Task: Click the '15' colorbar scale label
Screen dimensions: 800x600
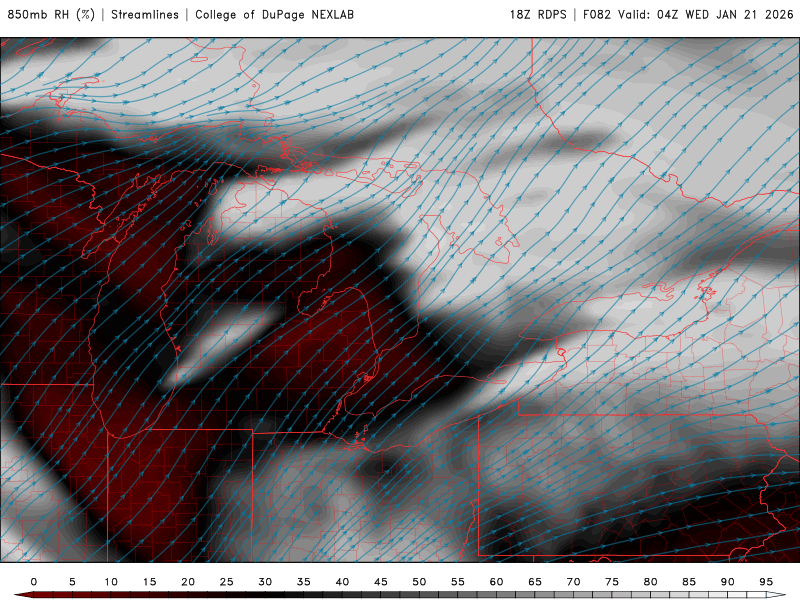Action: click(x=149, y=582)
